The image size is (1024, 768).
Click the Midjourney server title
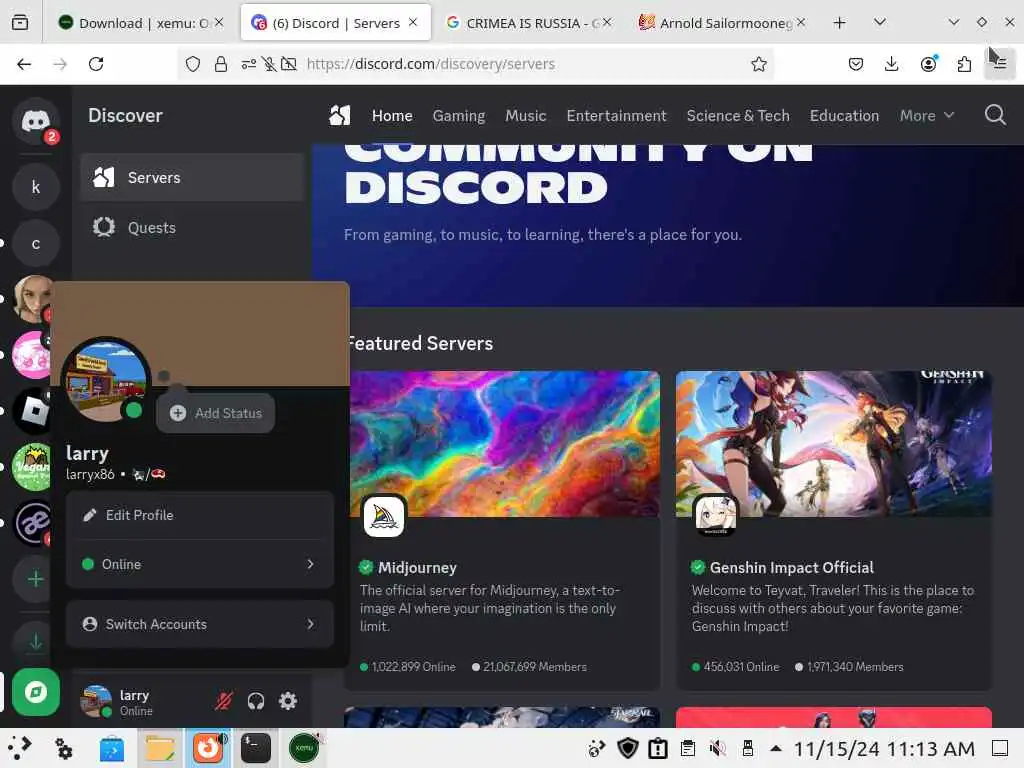tap(417, 568)
